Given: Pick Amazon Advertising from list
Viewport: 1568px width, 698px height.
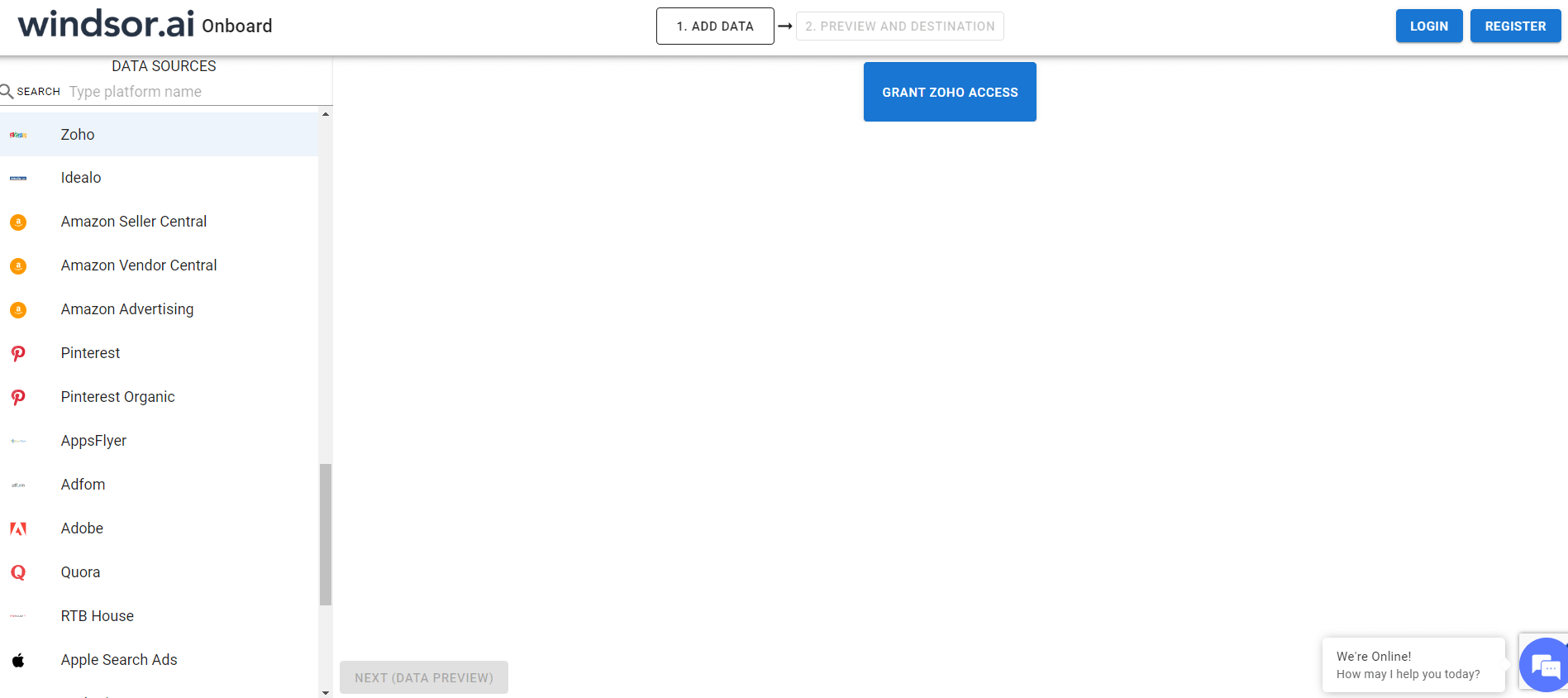Looking at the screenshot, I should point(159,309).
